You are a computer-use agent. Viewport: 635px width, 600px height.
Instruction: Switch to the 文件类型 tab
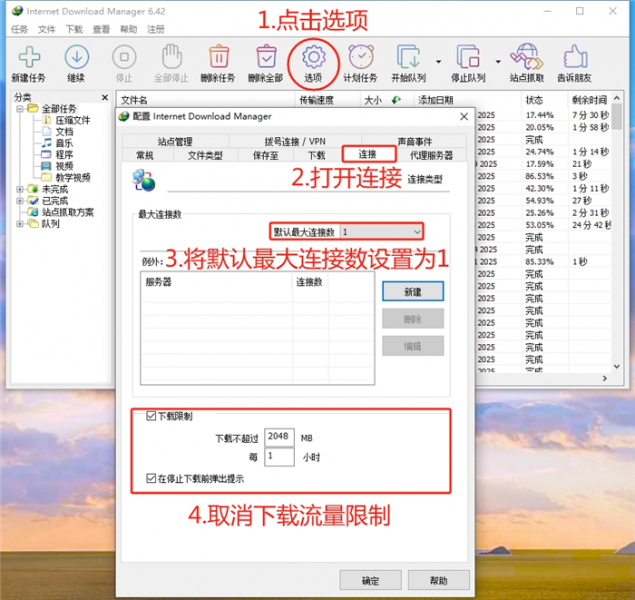205,155
